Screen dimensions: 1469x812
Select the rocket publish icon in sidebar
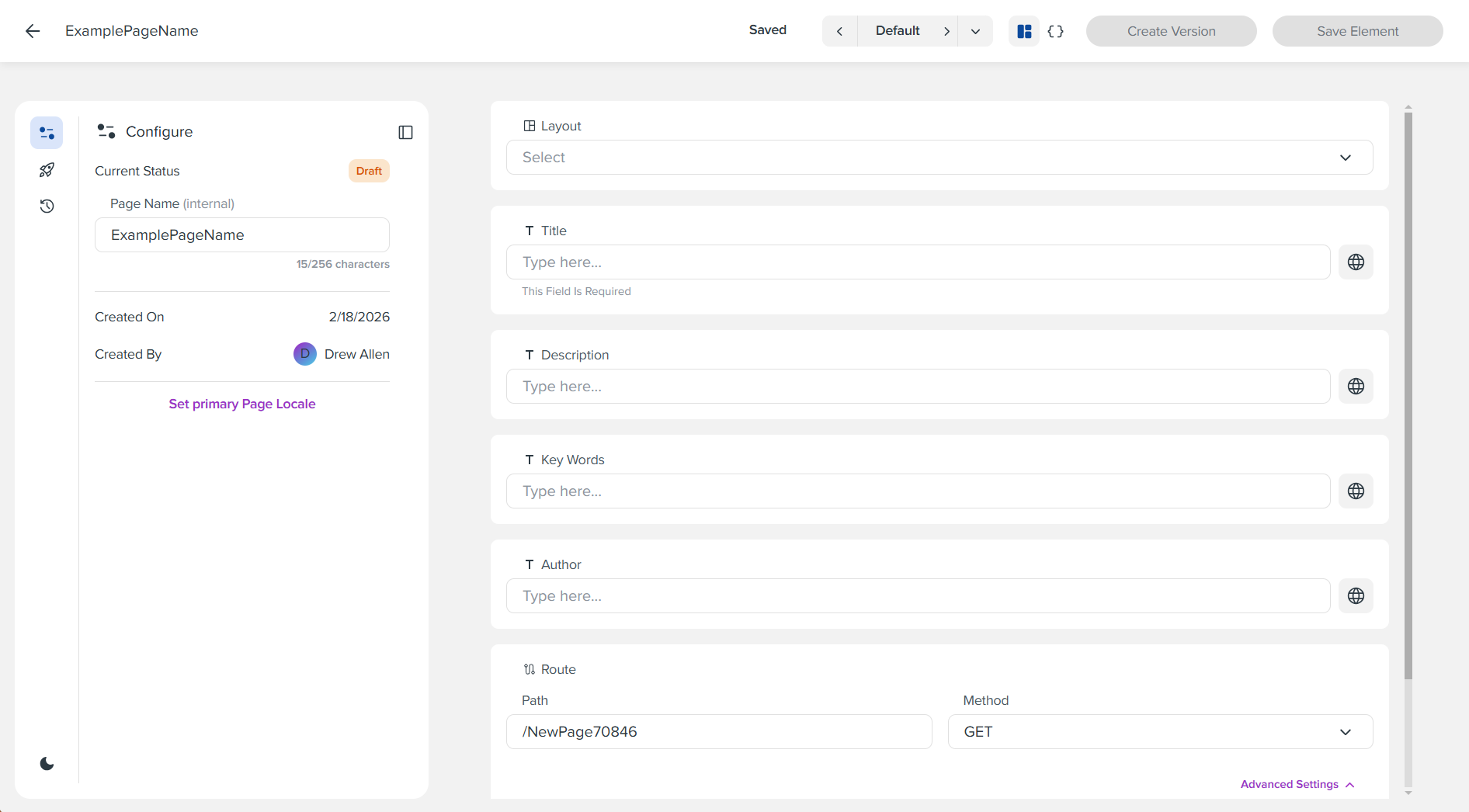(47, 169)
